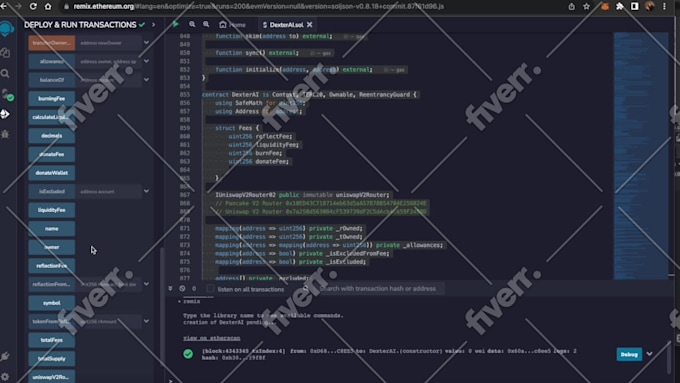
Task: Click the browser back arrow
Action: [x=4, y=7]
